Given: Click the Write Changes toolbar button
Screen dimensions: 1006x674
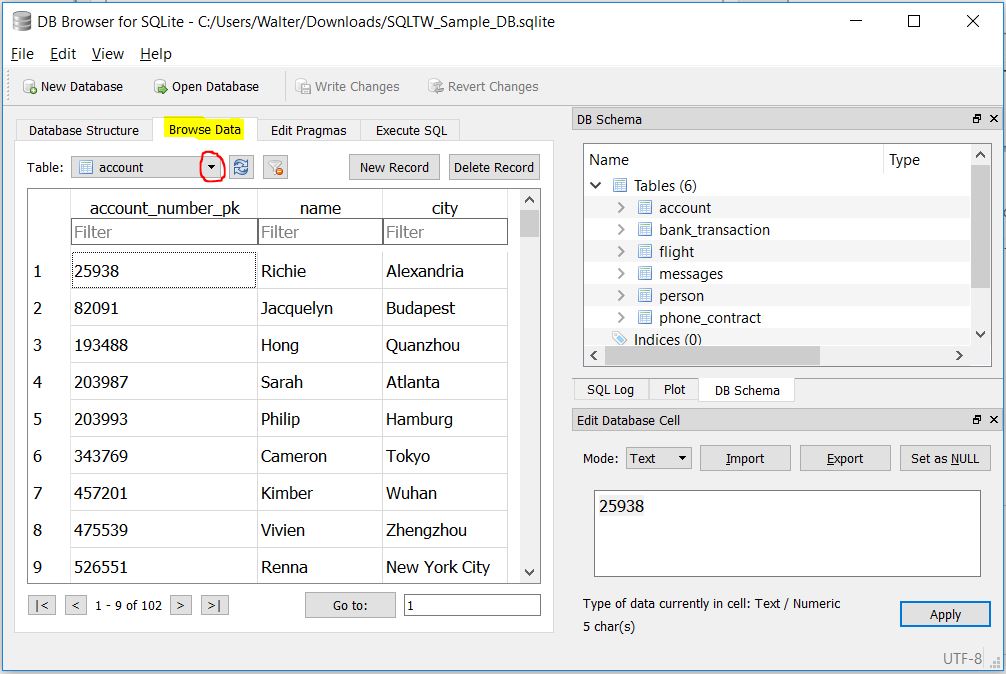Looking at the screenshot, I should (x=347, y=87).
